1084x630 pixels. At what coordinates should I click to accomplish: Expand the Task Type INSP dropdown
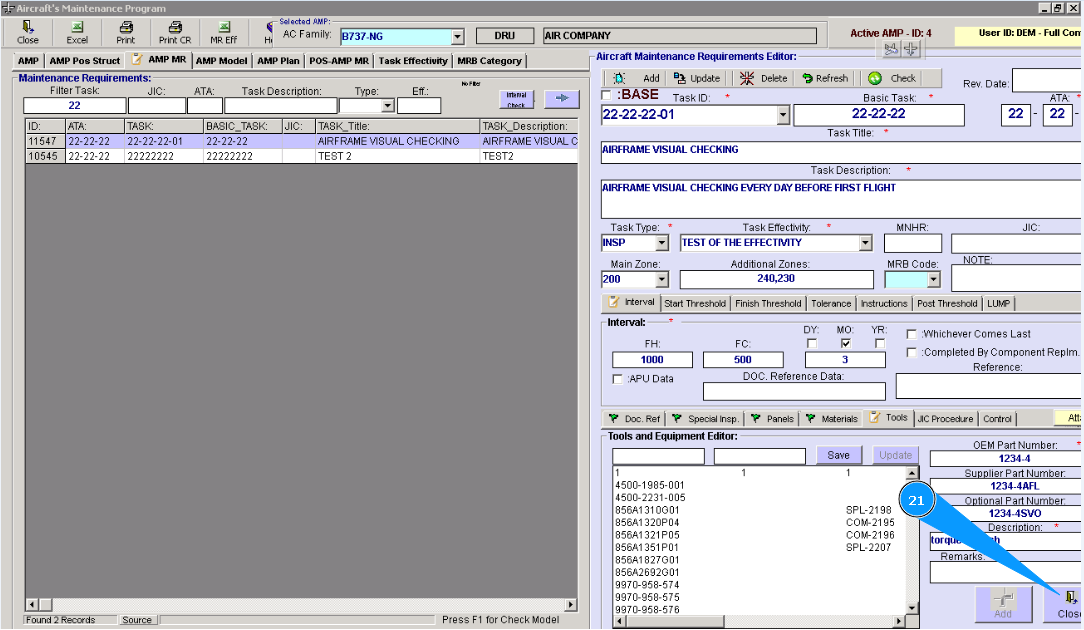(661, 243)
